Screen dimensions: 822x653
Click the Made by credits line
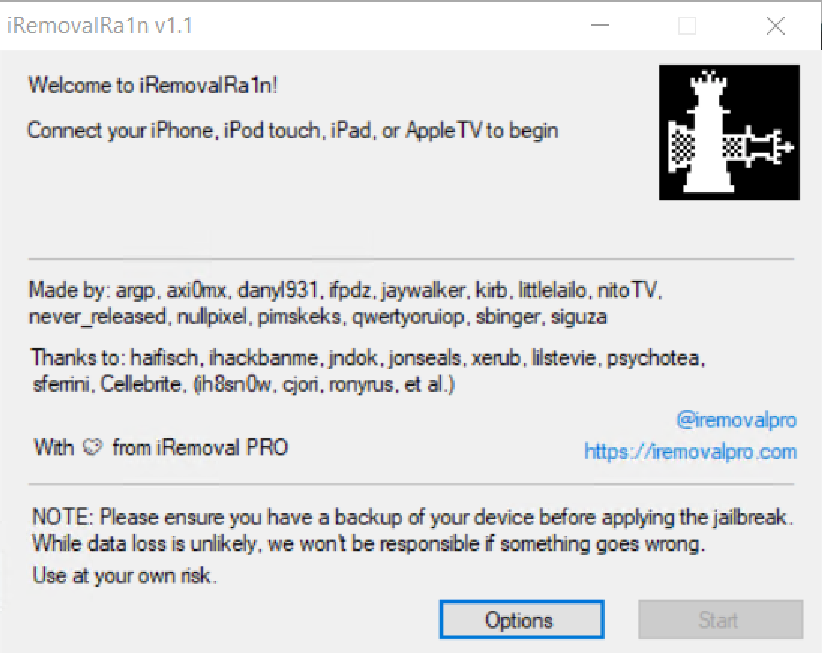pos(345,290)
